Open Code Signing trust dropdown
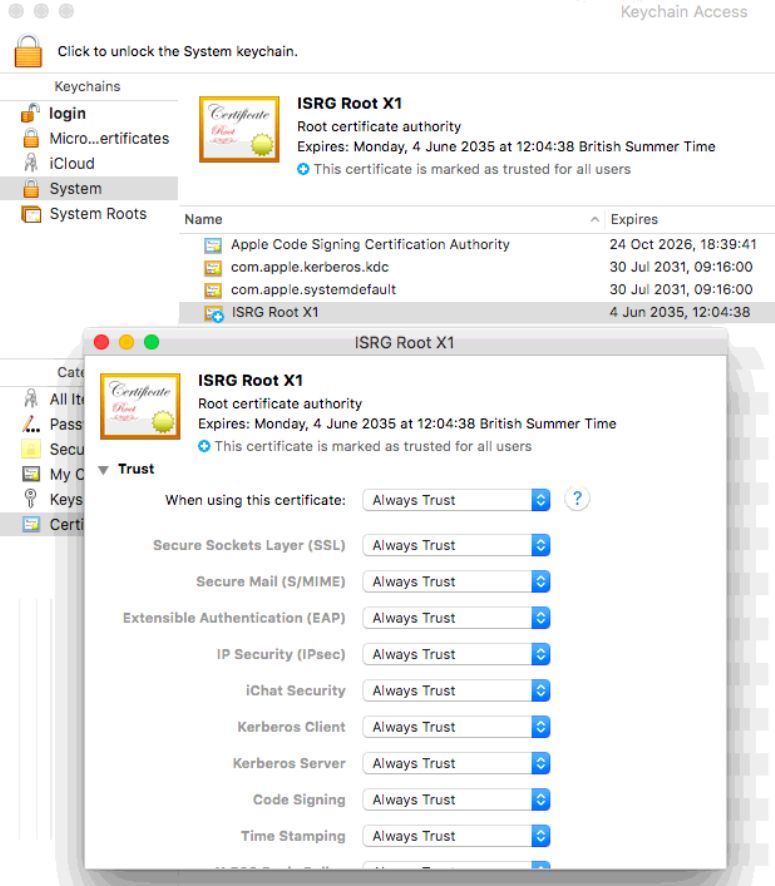Viewport: 775px width, 886px height. [x=456, y=800]
